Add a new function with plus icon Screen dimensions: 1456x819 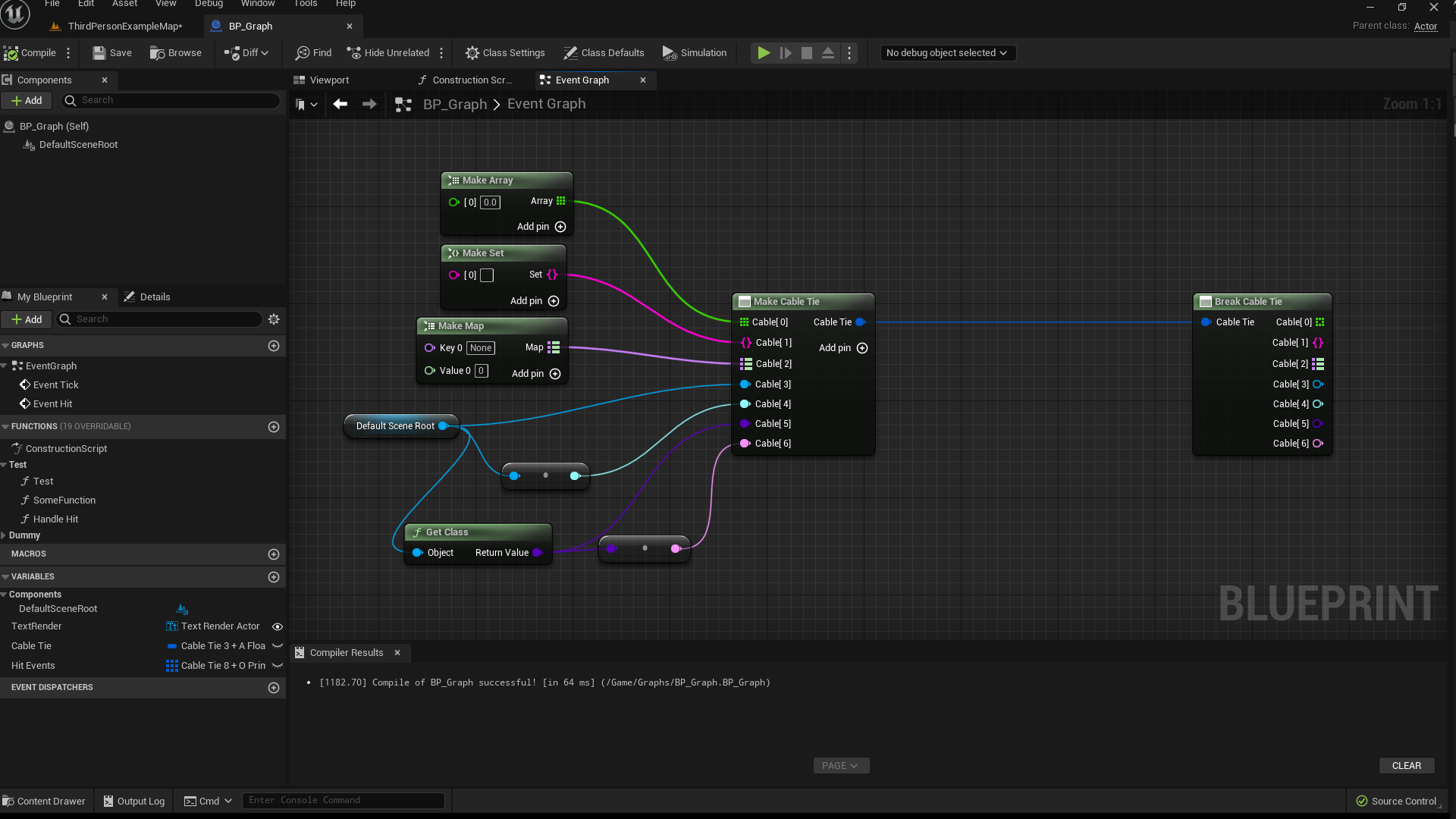pos(274,427)
